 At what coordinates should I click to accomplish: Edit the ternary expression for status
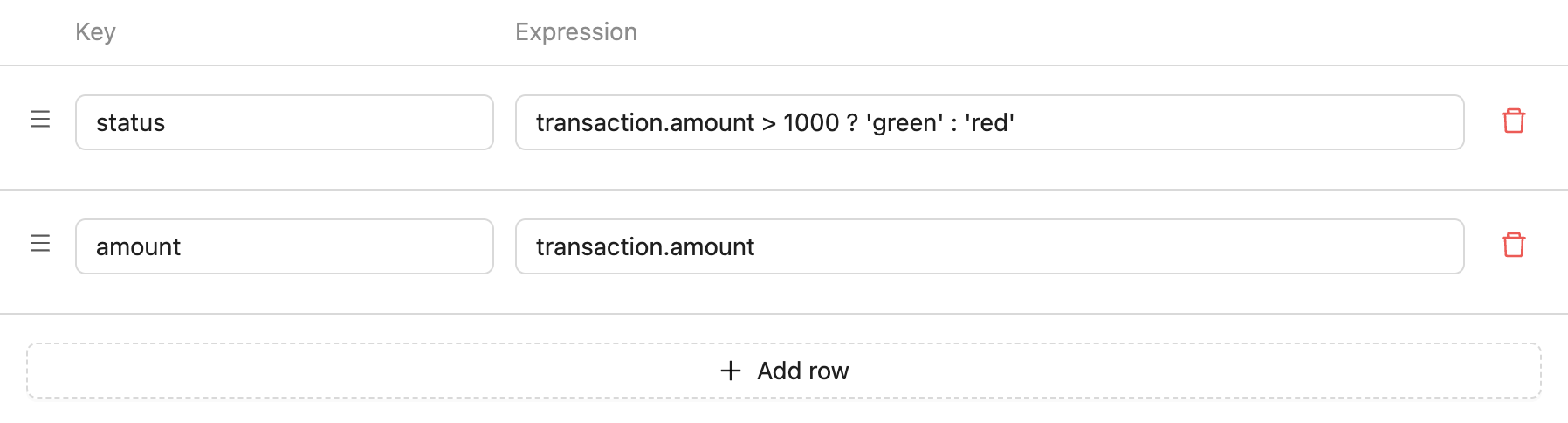click(989, 122)
